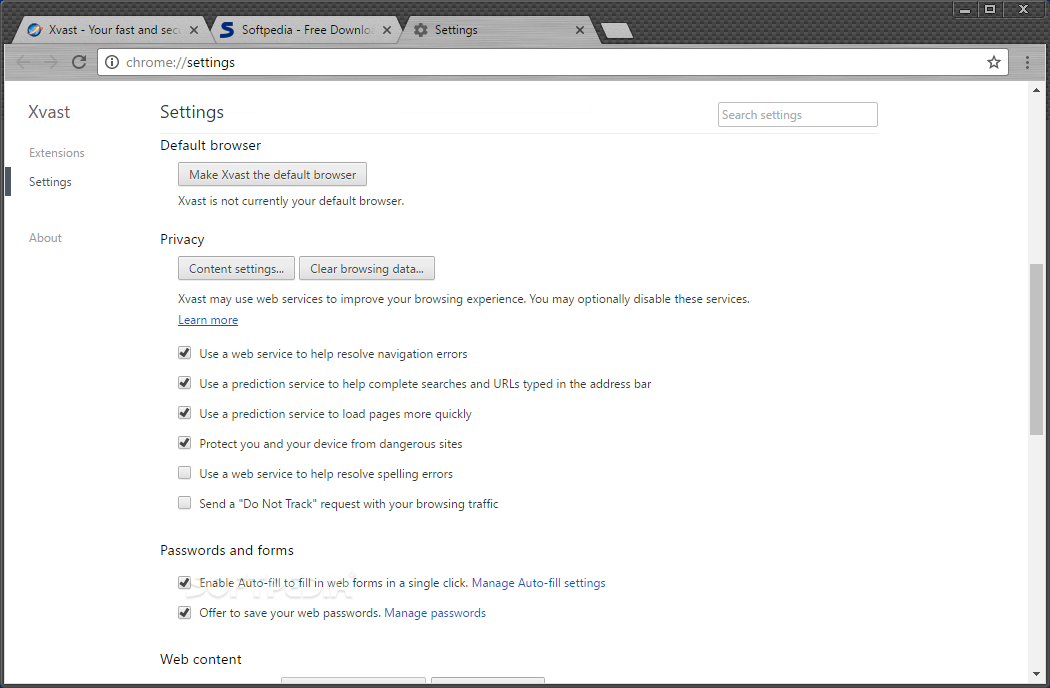Click the Passwords and forms heading
1050x688 pixels.
227,550
